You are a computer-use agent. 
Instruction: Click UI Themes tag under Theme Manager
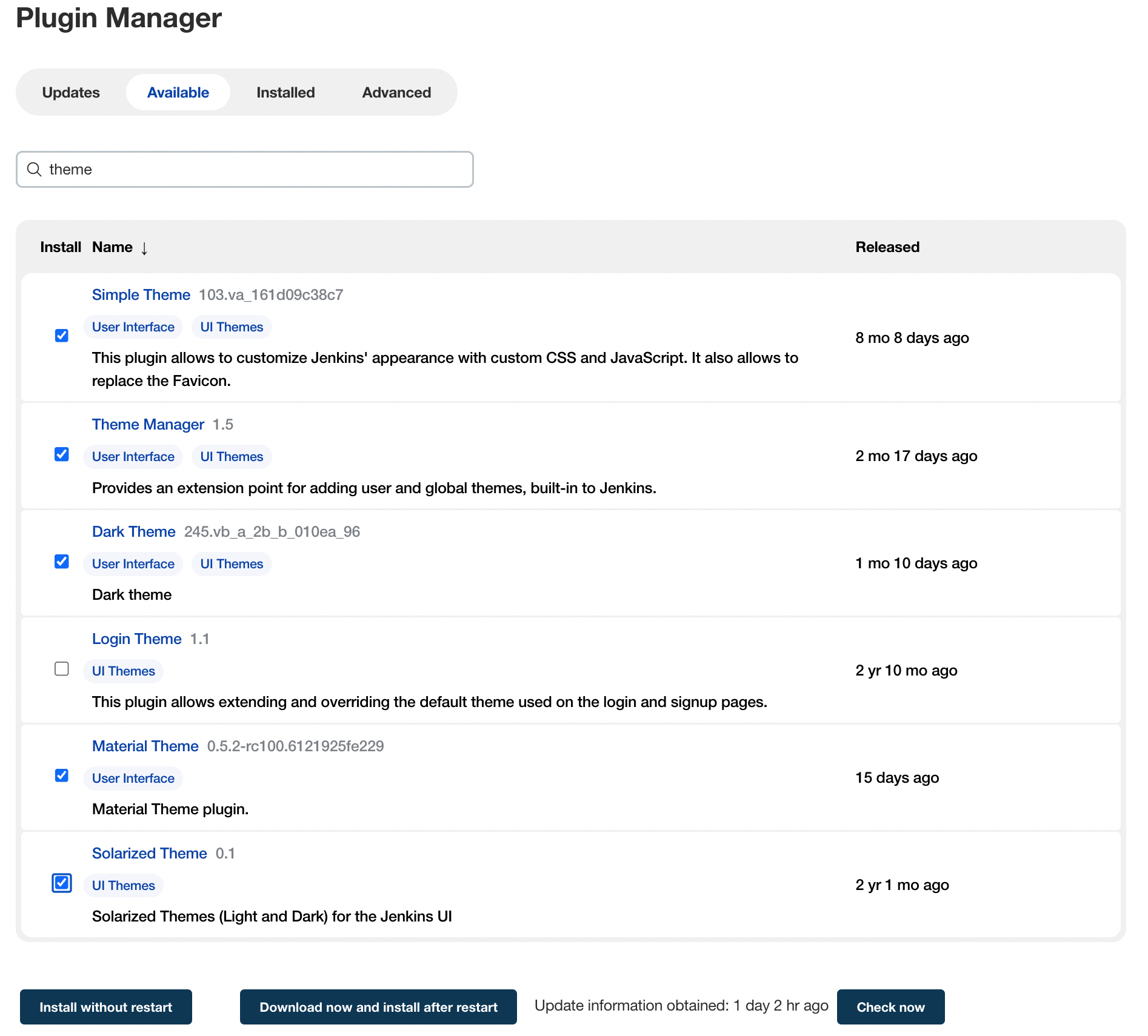(x=232, y=457)
